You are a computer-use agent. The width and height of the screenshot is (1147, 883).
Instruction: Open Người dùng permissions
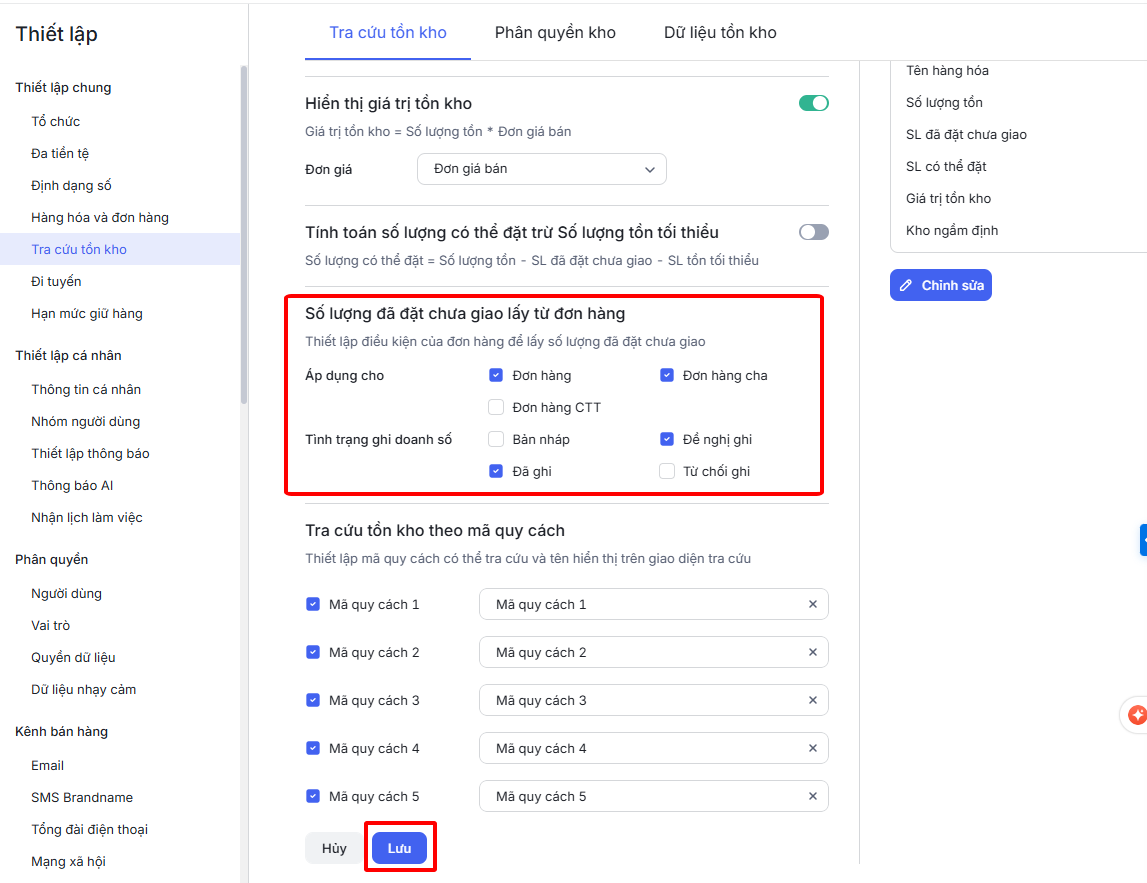click(66, 593)
